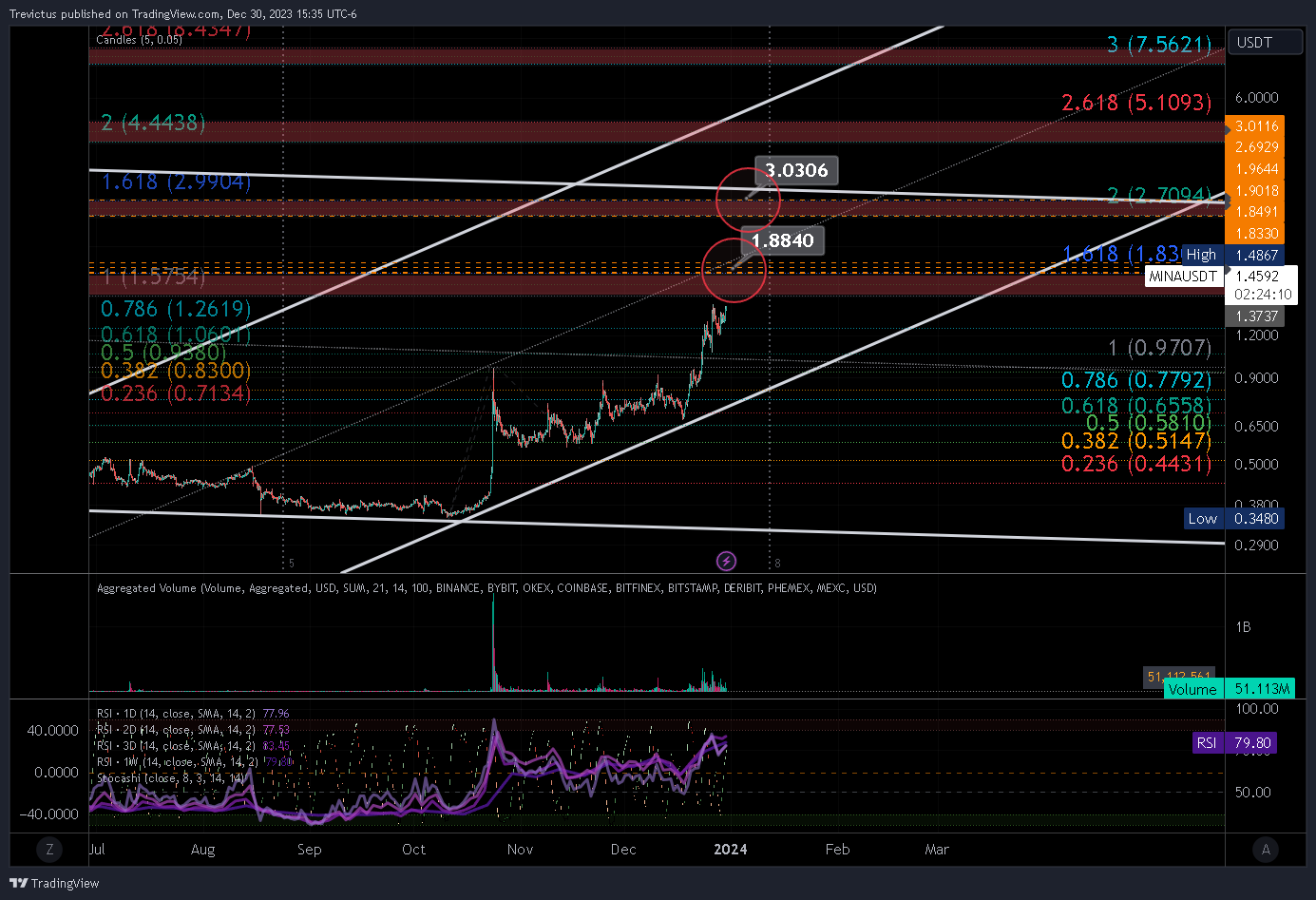Click the 3.0306 price callout label

tap(796, 170)
